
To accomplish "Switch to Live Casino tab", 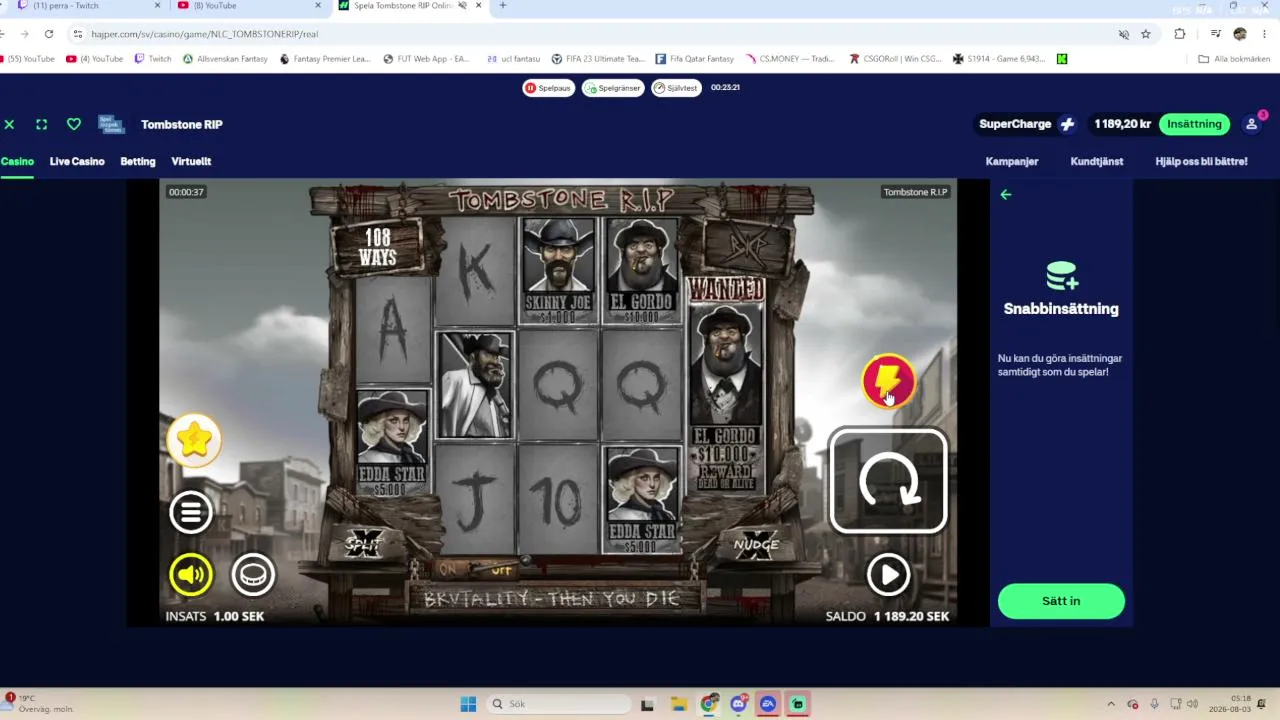I will [x=77, y=161].
